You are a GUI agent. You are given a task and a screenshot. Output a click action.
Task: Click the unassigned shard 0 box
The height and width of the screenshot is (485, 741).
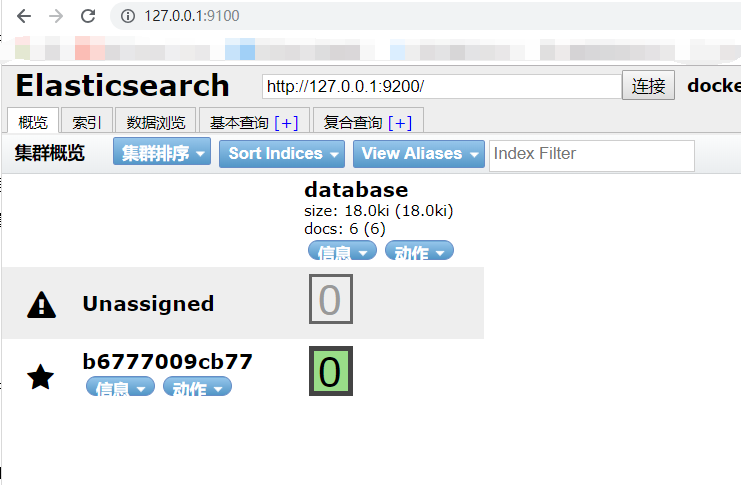pyautogui.click(x=331, y=299)
